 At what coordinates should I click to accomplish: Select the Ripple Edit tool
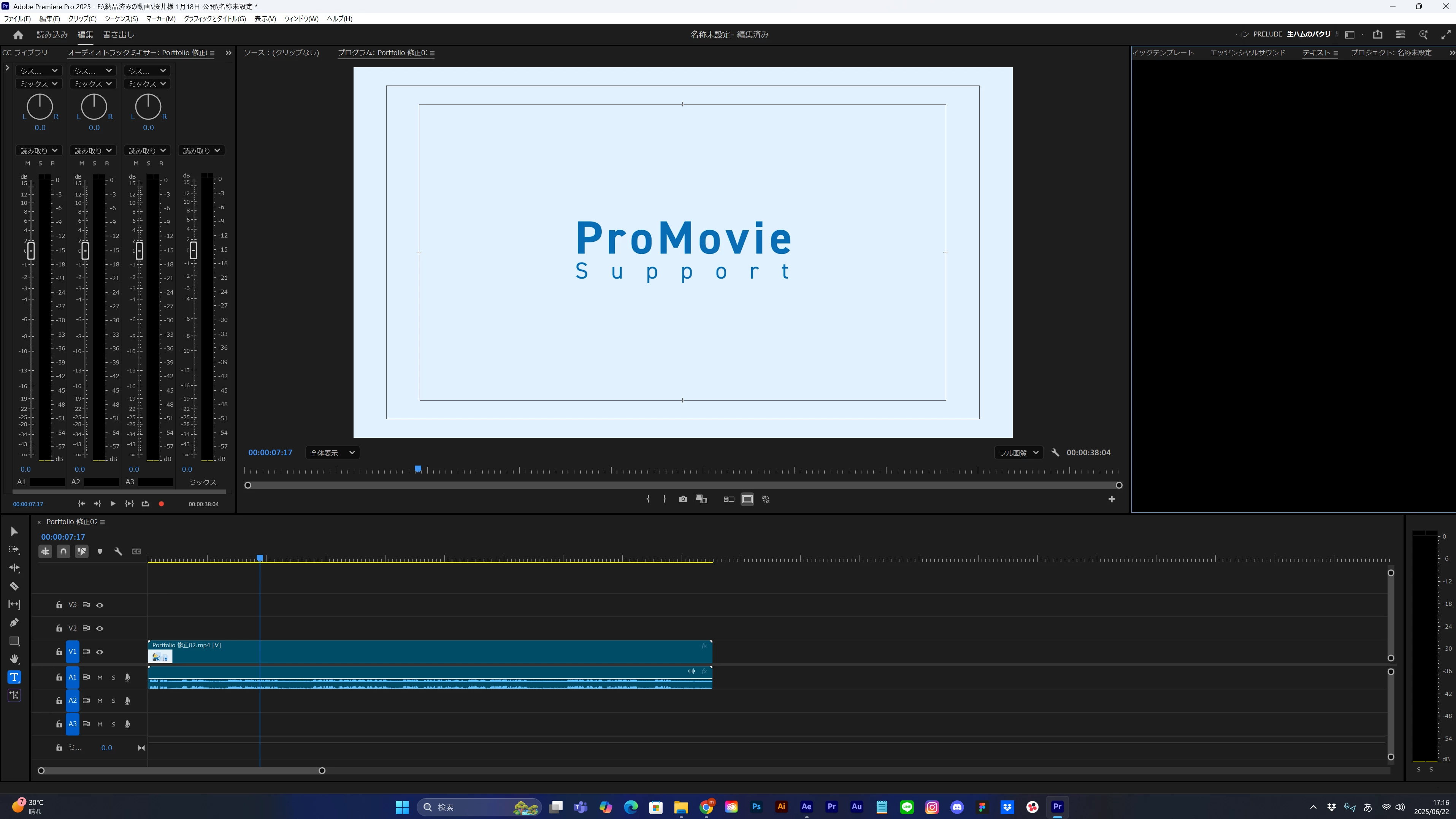point(14,568)
